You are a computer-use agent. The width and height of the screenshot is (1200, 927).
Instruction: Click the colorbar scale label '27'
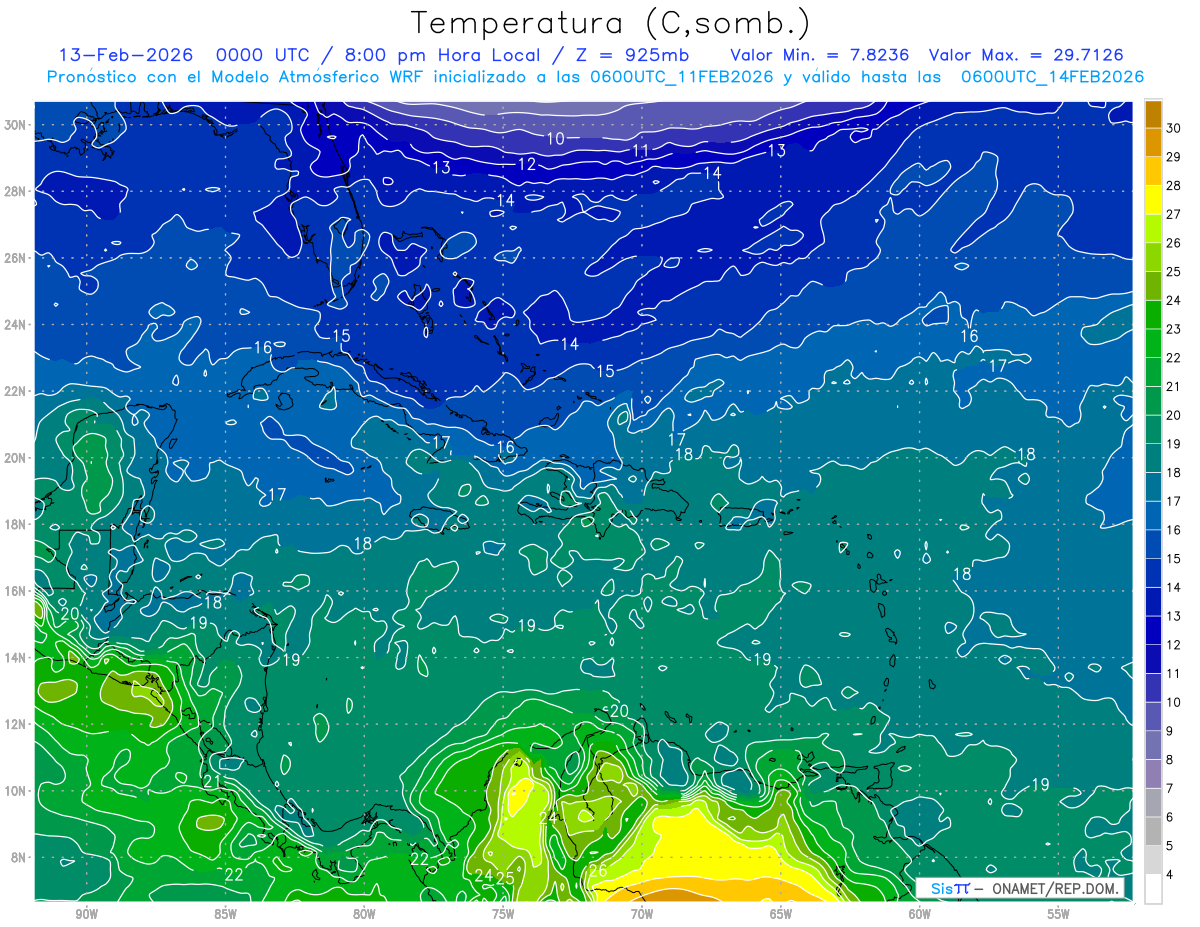coord(1174,213)
